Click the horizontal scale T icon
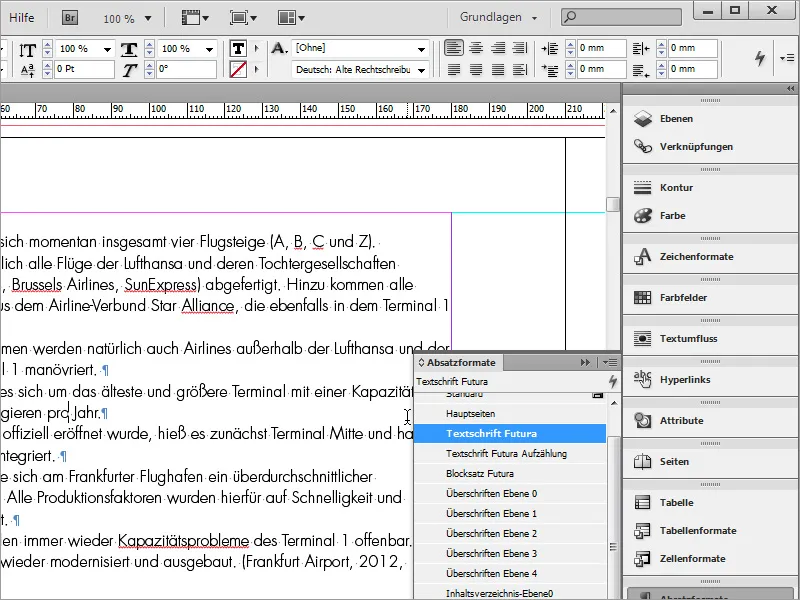 pos(129,49)
